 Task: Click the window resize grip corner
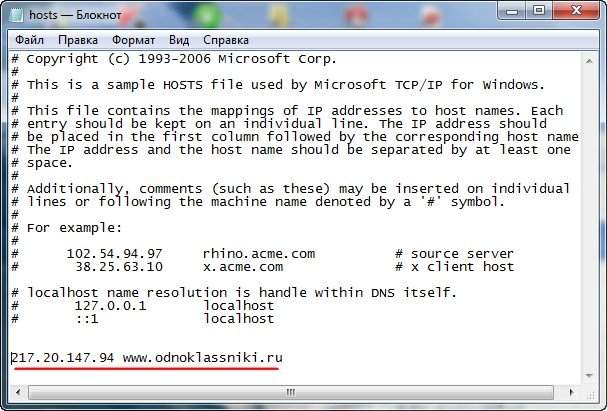click(x=590, y=394)
